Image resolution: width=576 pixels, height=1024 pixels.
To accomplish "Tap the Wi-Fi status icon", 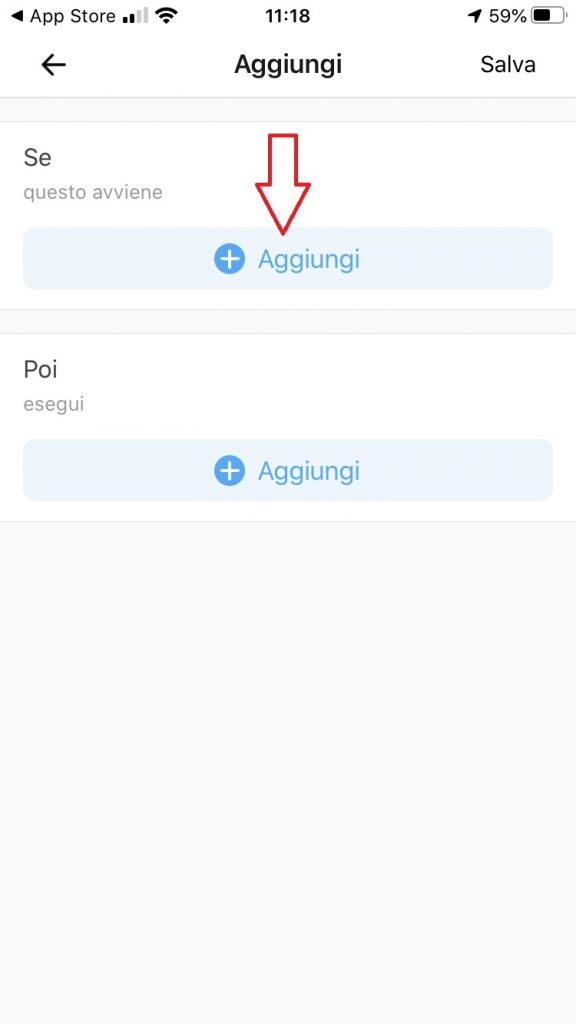I will coord(167,16).
